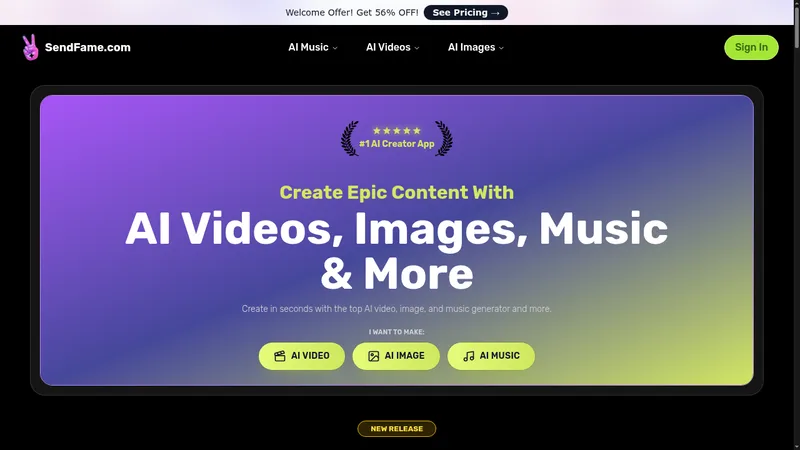Click the 'Create Epic Content With' heading
The height and width of the screenshot is (450, 800).
pyautogui.click(x=396, y=192)
